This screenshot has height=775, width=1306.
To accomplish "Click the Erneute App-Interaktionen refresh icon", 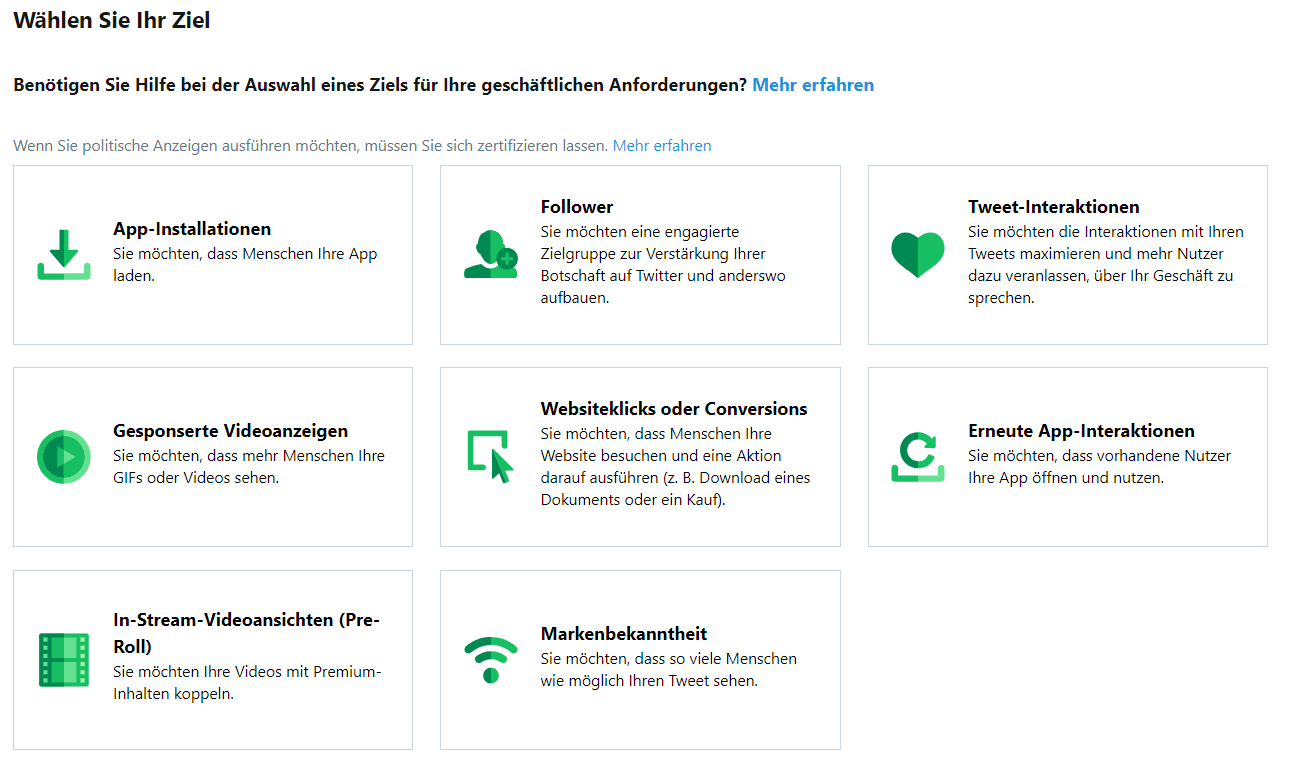I will click(x=918, y=457).
